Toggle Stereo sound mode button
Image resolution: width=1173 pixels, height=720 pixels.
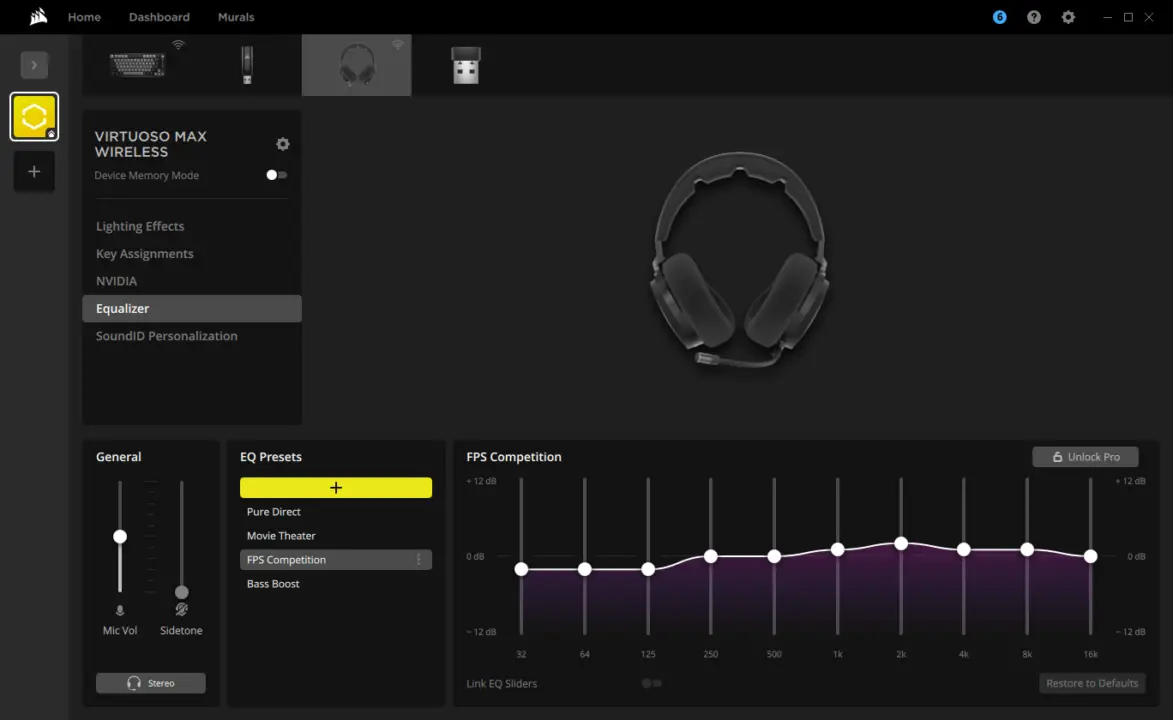coord(151,683)
